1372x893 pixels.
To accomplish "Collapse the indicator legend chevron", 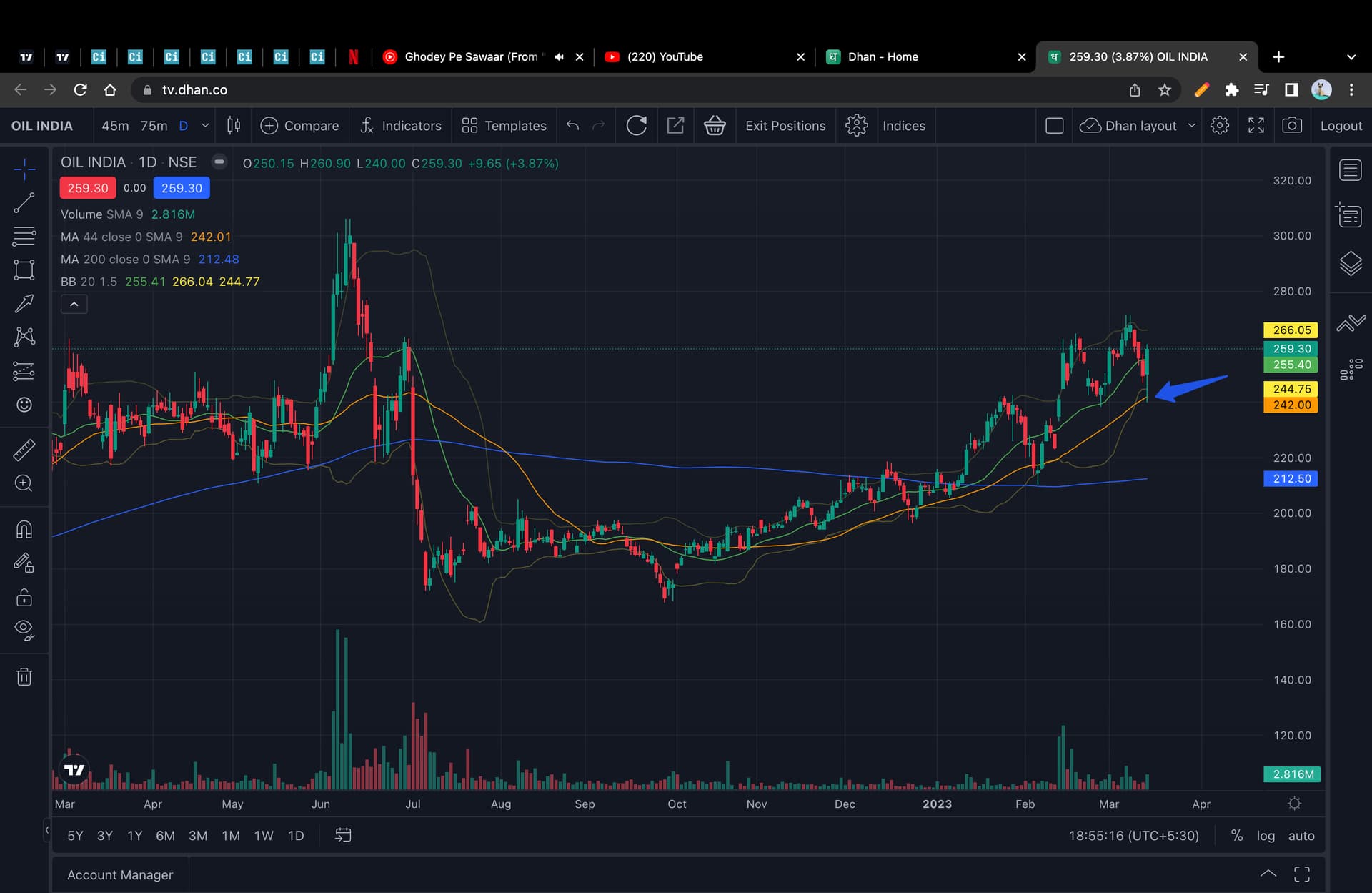I will pos(74,305).
